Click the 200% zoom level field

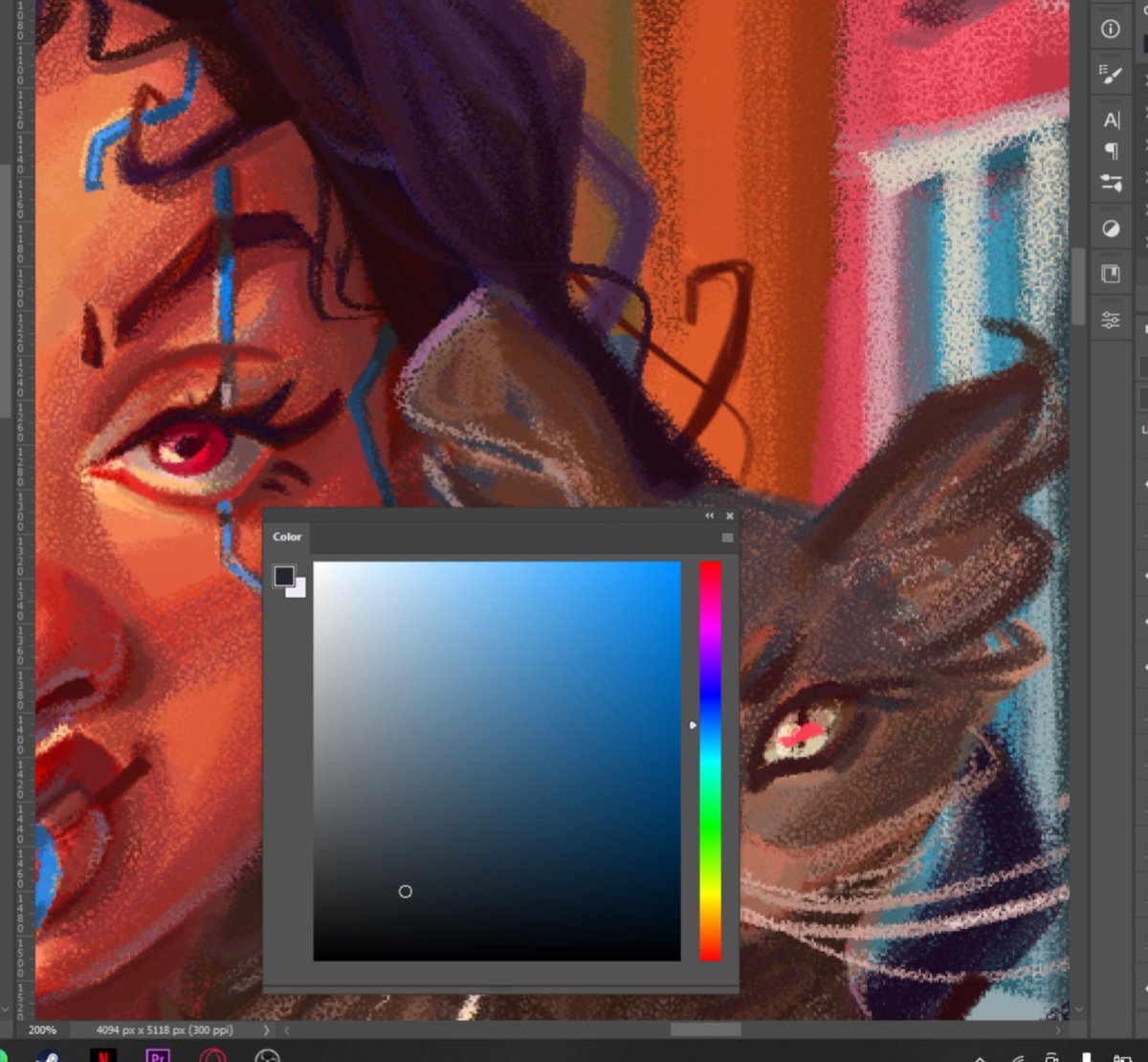coord(42,1030)
